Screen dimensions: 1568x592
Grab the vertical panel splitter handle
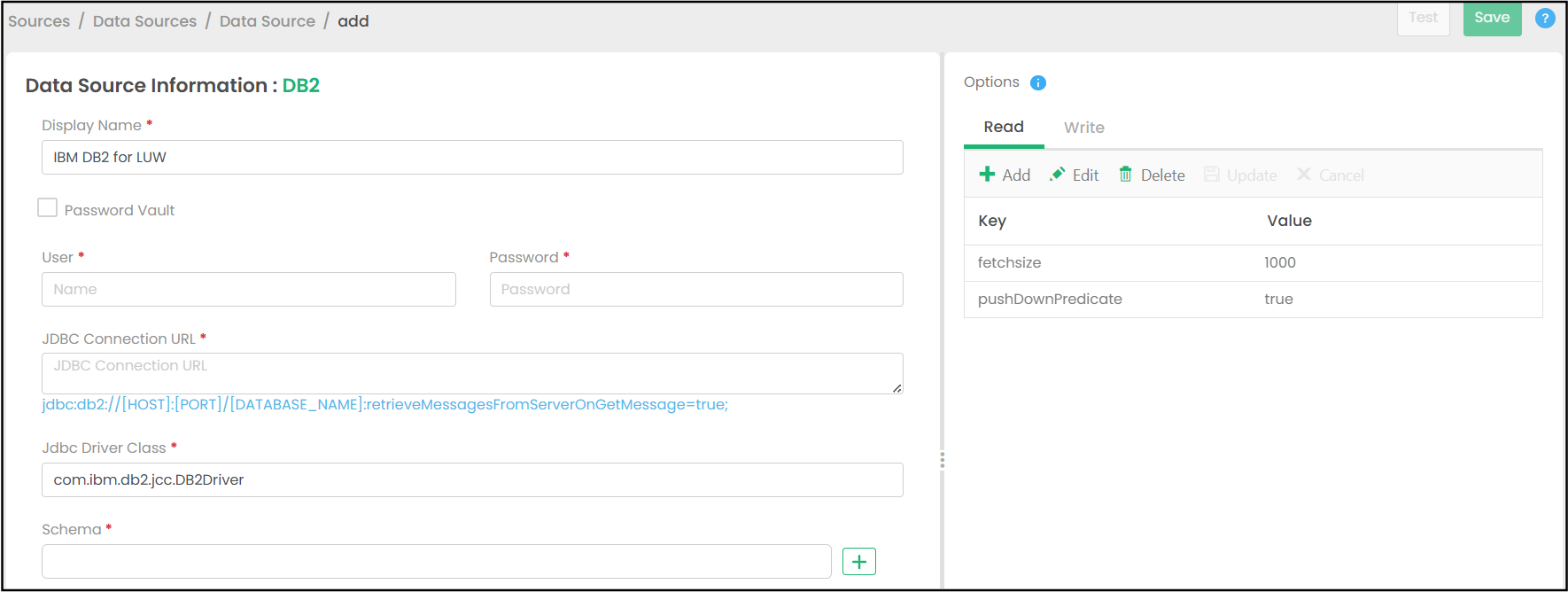(x=942, y=460)
